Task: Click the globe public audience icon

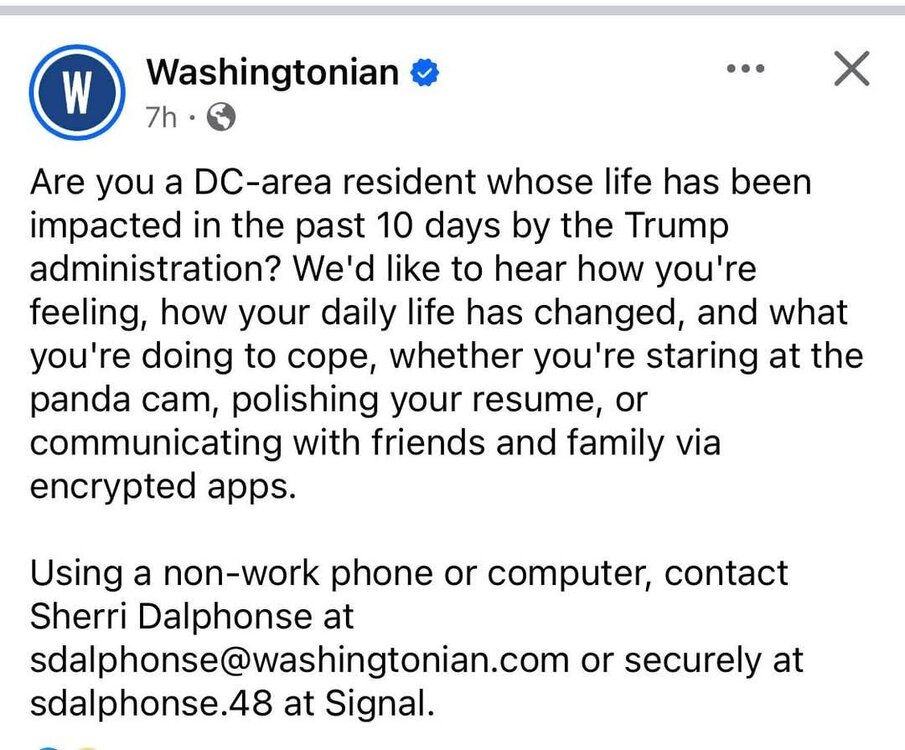Action: click(220, 119)
